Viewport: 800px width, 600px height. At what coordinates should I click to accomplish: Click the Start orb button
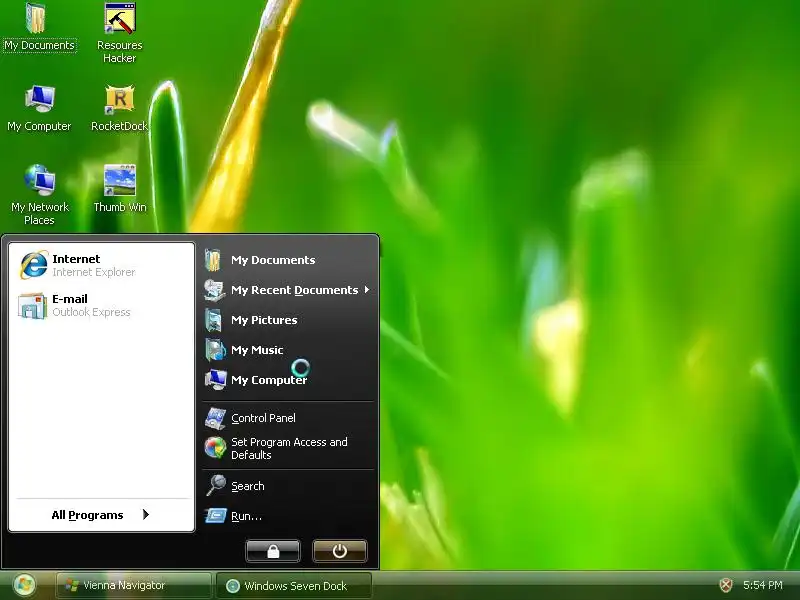tap(24, 585)
